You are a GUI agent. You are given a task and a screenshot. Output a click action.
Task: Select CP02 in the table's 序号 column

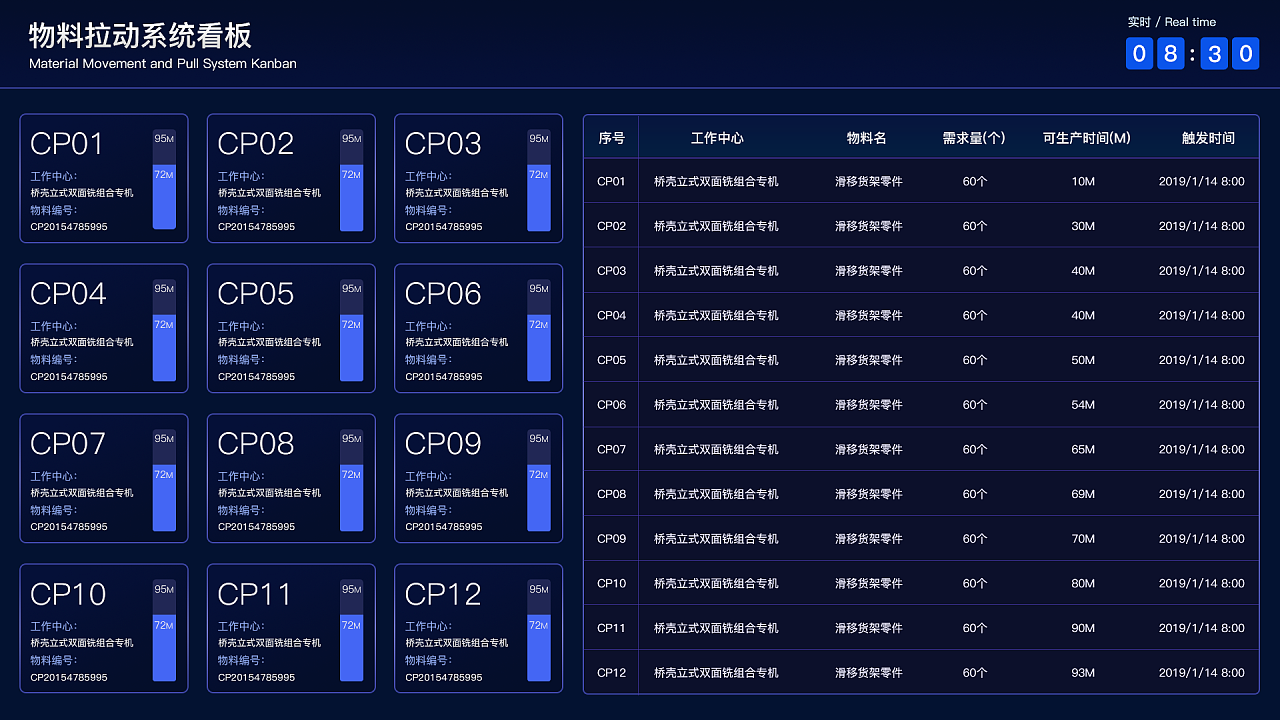pyautogui.click(x=611, y=226)
